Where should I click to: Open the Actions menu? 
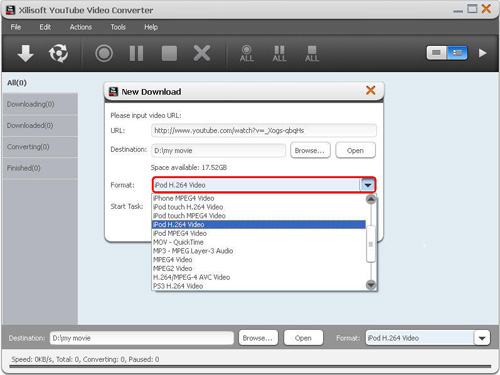(x=81, y=27)
